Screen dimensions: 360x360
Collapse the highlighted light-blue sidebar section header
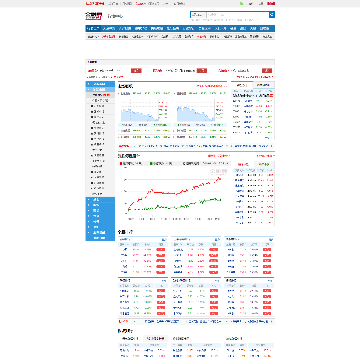pyautogui.click(x=100, y=89)
